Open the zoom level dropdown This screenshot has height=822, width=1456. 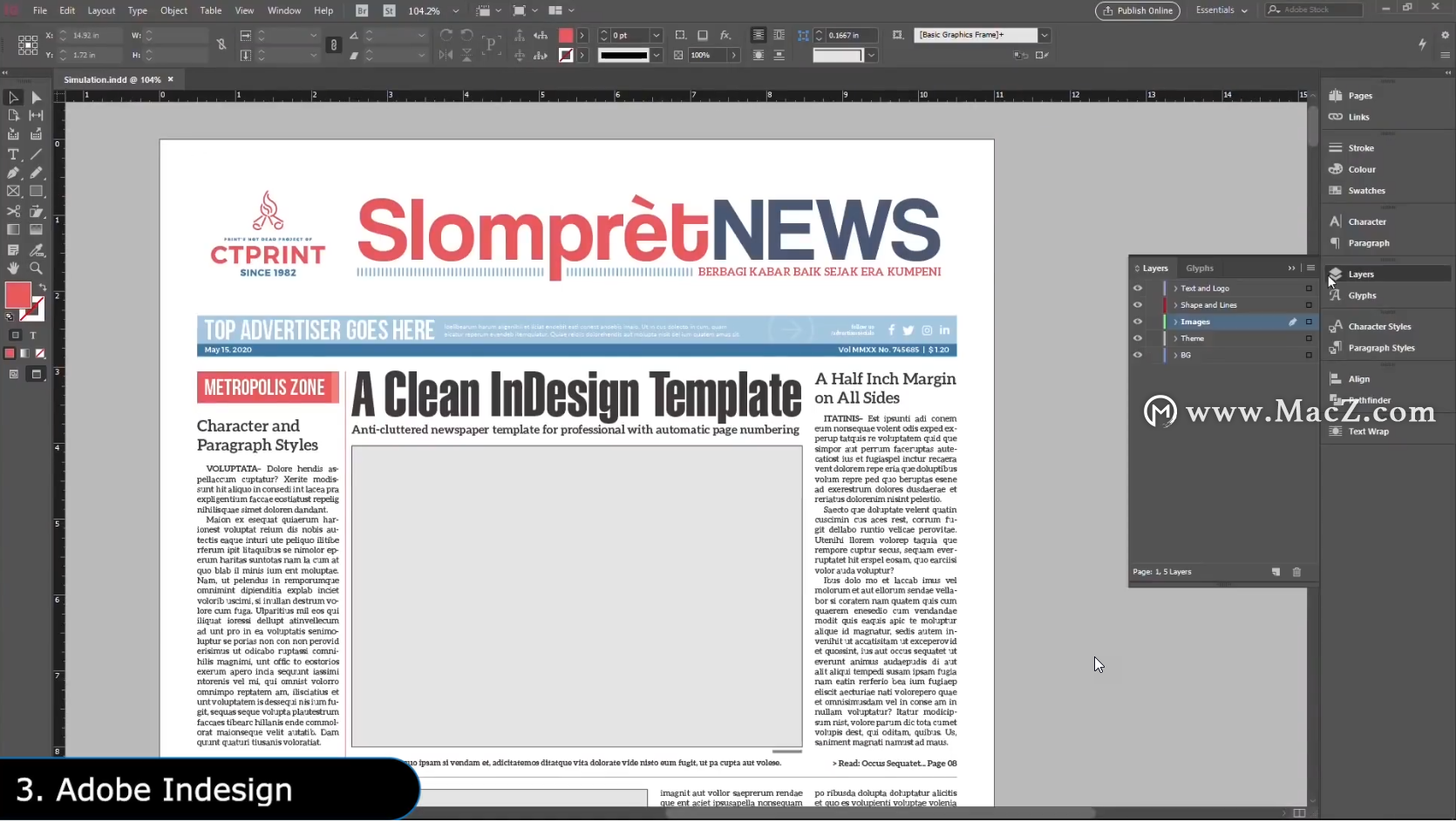[x=455, y=10]
